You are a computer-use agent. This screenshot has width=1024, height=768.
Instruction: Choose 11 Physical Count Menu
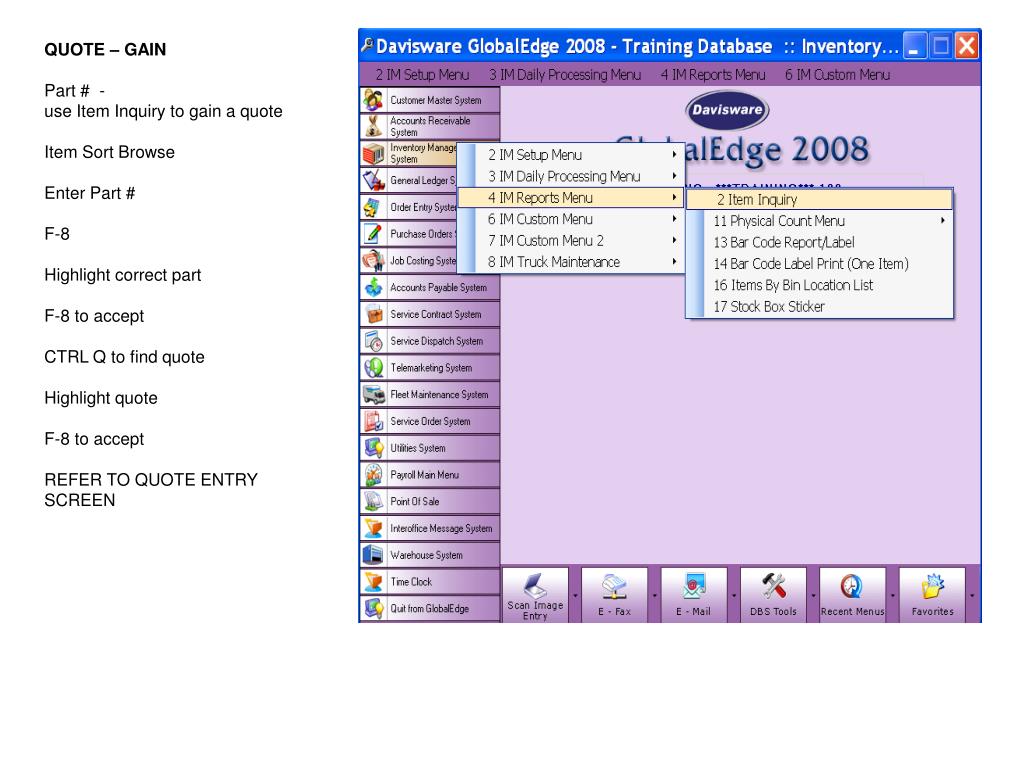[x=820, y=221]
